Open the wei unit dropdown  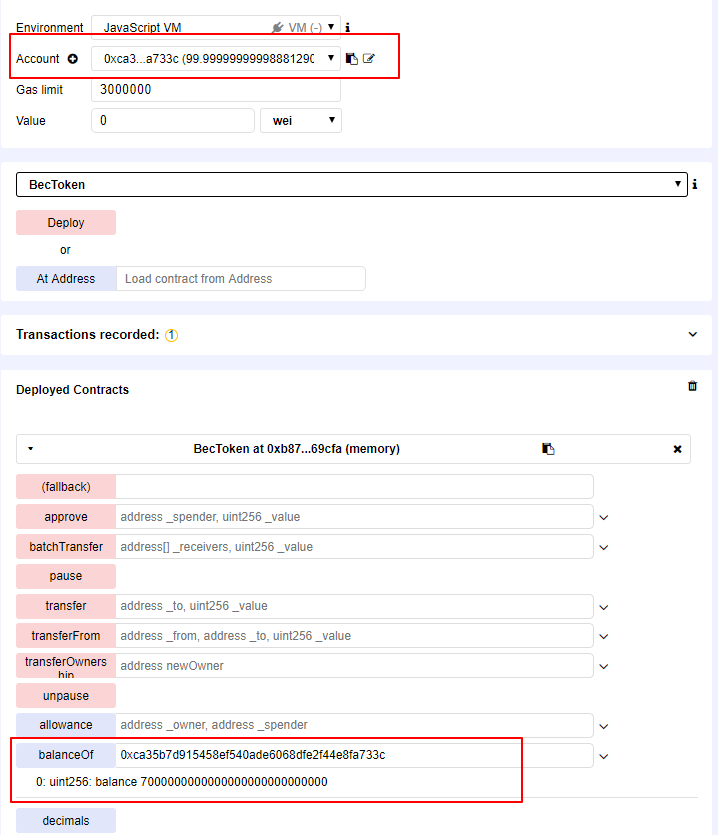[301, 120]
